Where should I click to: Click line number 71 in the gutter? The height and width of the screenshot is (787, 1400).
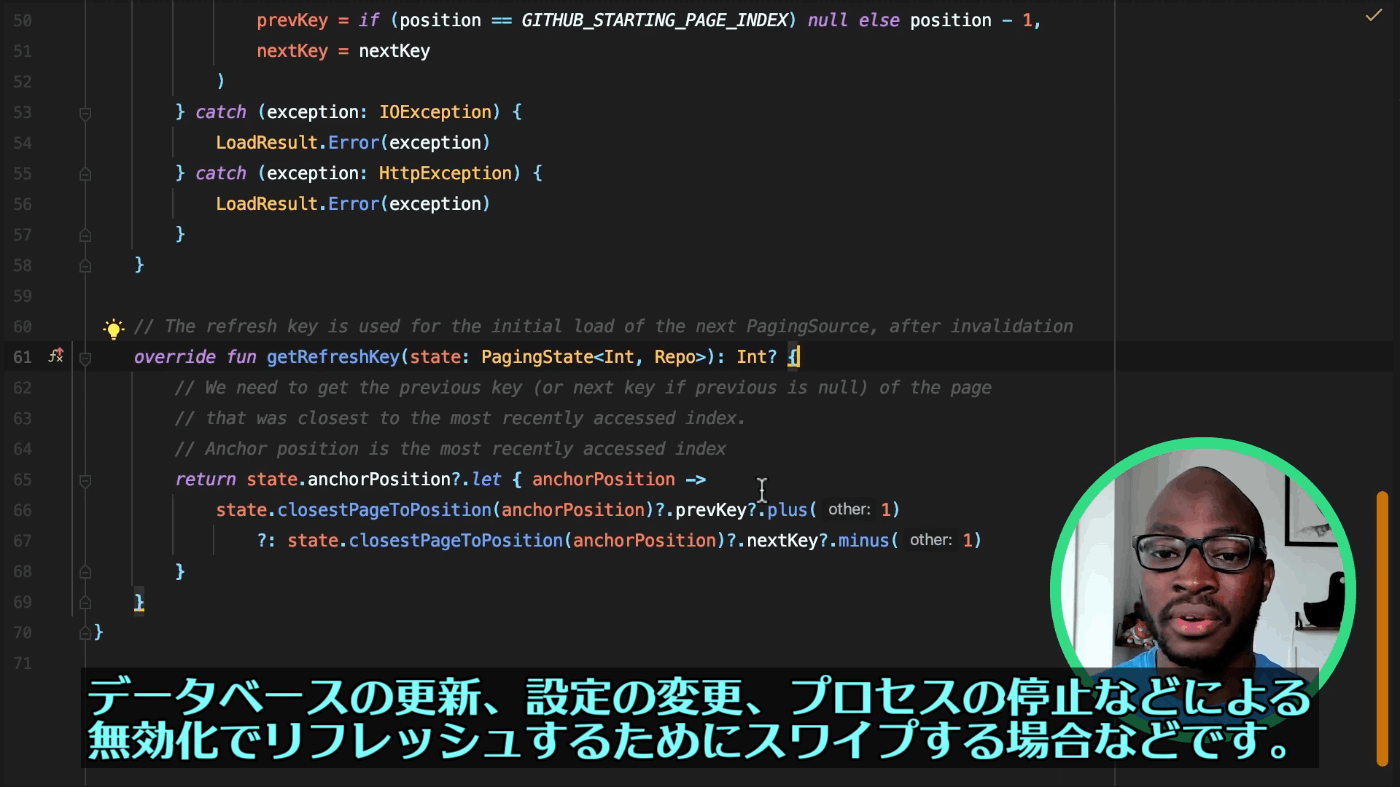[x=22, y=664]
